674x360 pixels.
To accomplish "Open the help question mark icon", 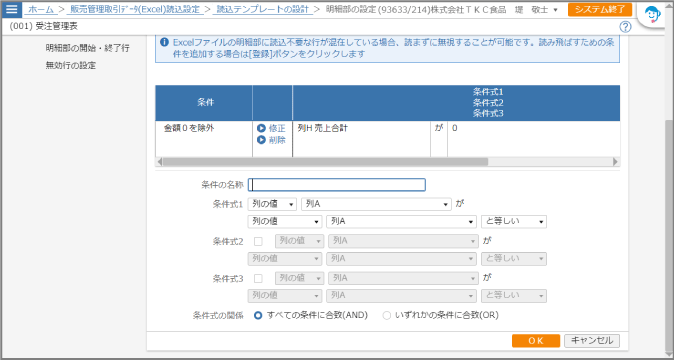I will [x=625, y=27].
